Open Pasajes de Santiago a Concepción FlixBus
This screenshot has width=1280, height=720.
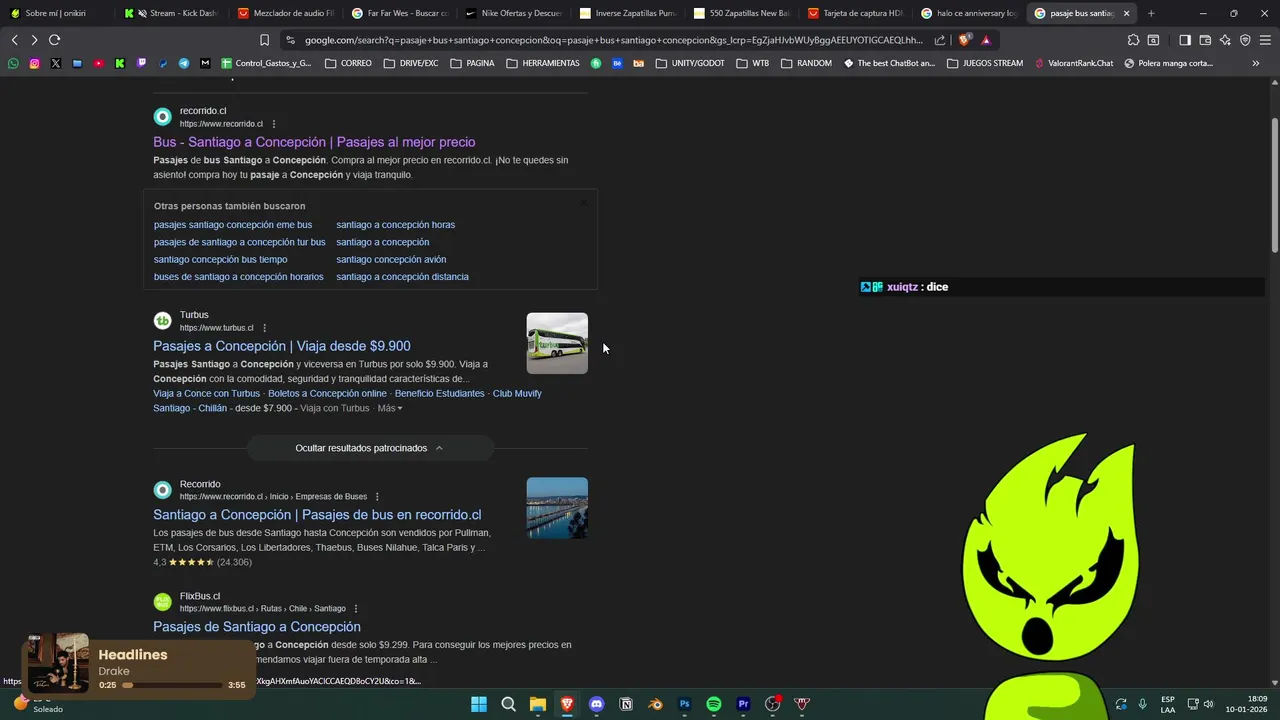(257, 627)
